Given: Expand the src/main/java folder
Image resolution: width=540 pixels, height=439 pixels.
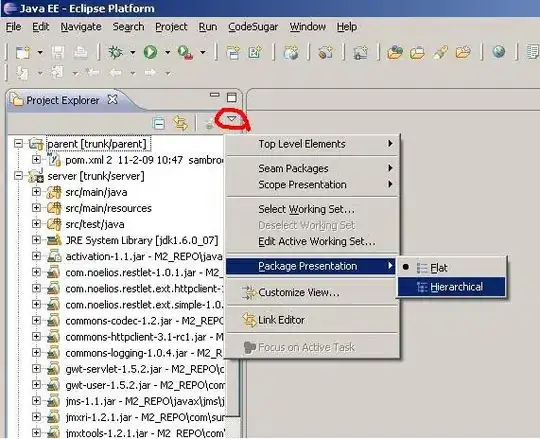Looking at the screenshot, I should (36, 192).
